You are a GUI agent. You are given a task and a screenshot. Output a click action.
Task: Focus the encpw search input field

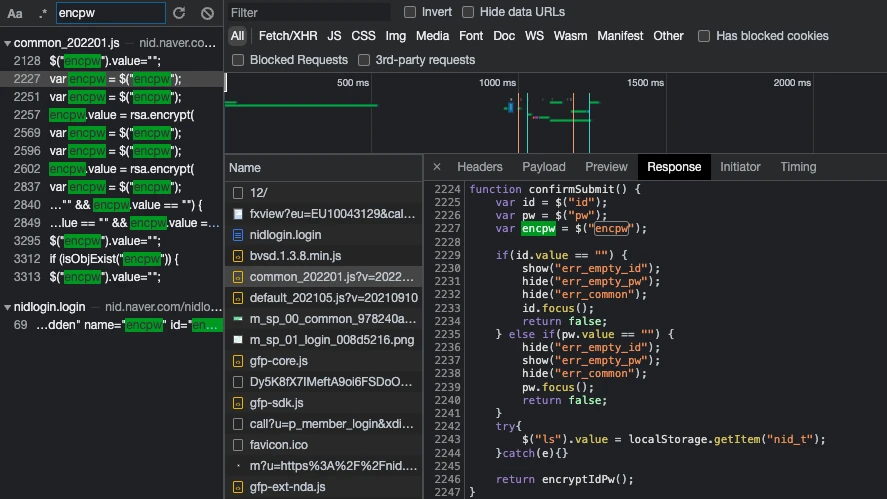(111, 13)
